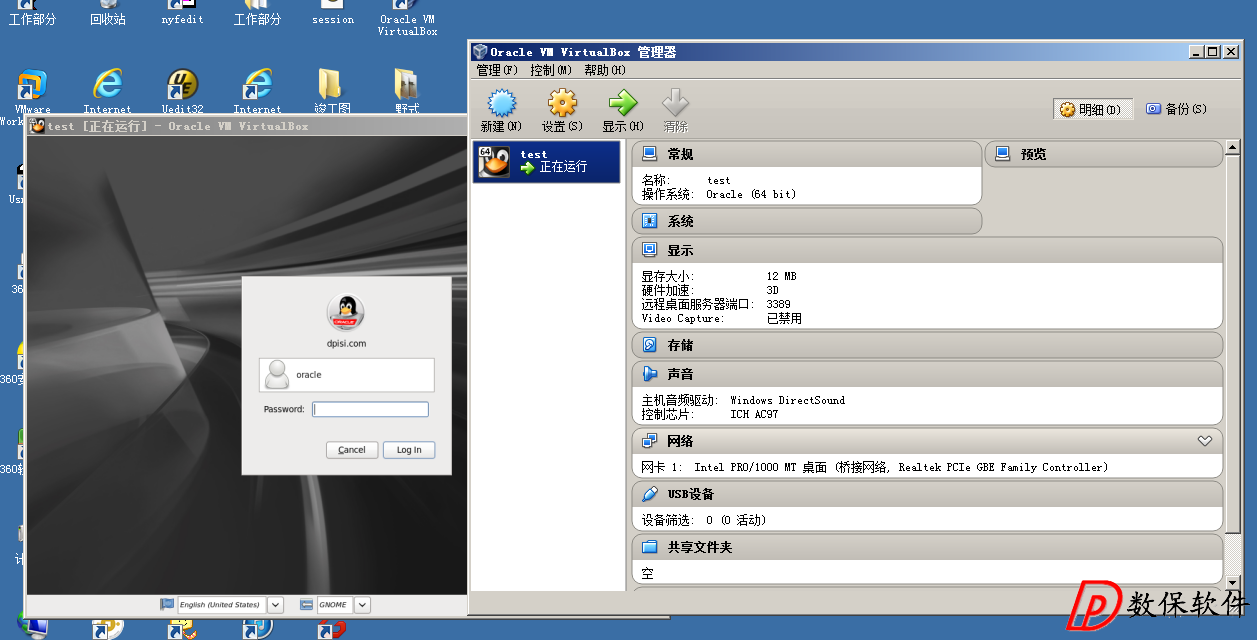Click the 常规 general section monitor icon

[x=650, y=154]
